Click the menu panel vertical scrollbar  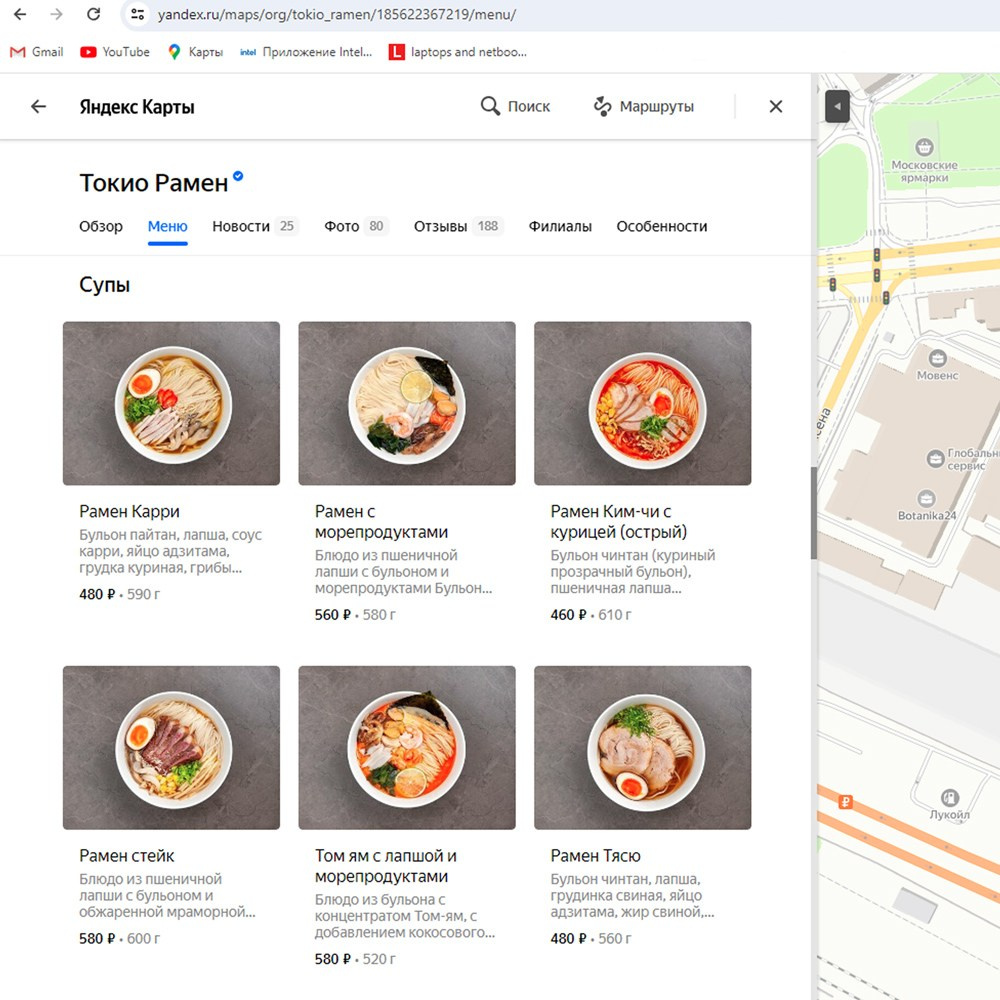[x=814, y=512]
